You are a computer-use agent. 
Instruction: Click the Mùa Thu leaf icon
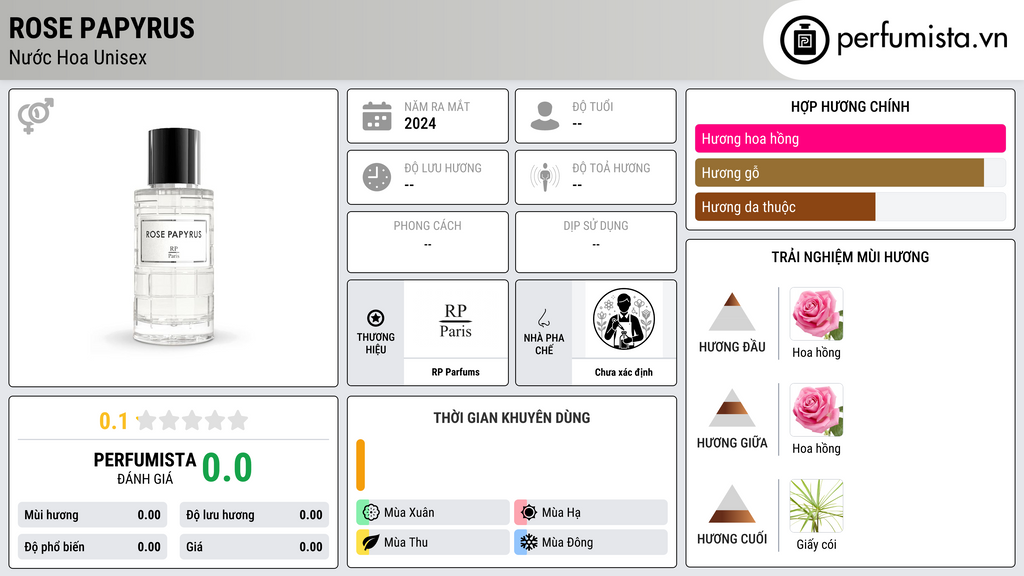[x=370, y=542]
